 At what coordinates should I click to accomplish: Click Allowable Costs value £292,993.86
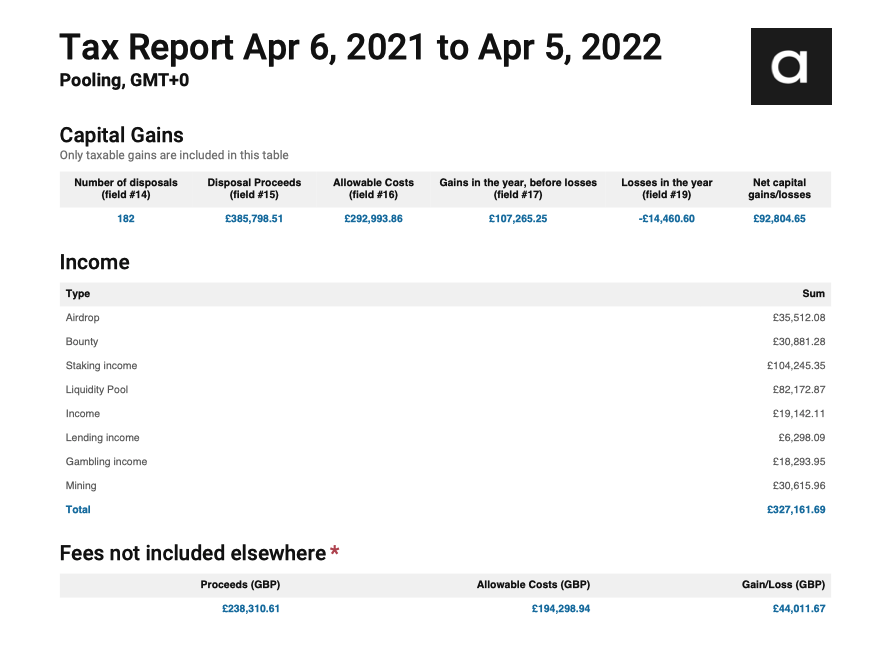pos(373,219)
